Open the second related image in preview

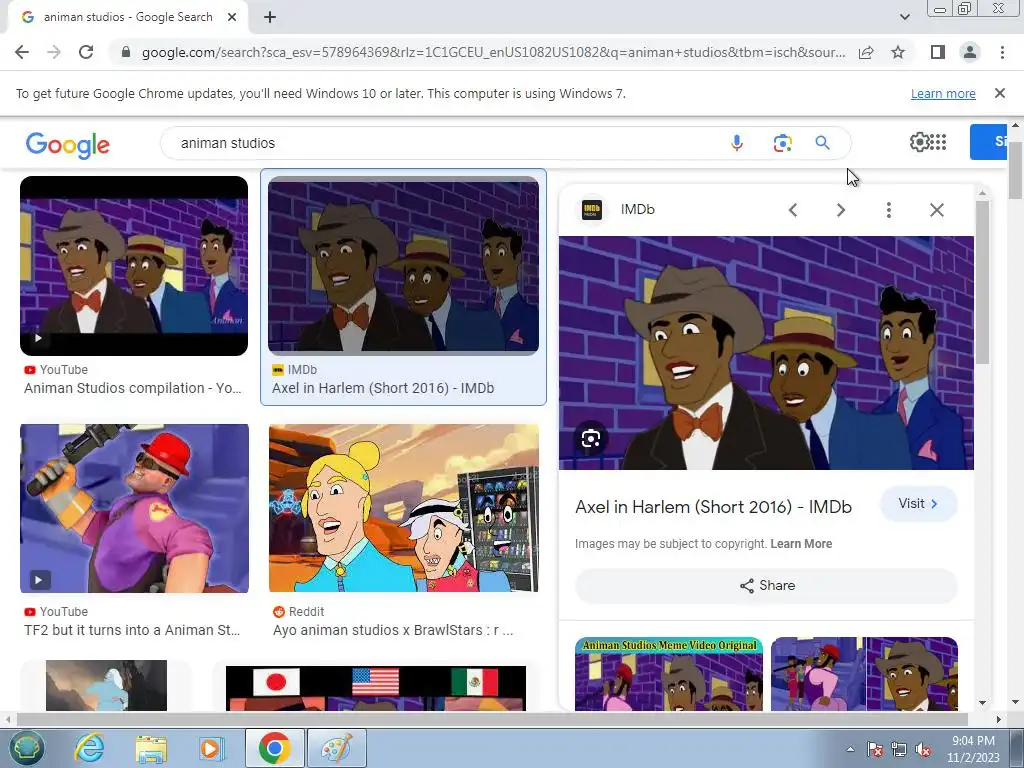click(x=864, y=674)
